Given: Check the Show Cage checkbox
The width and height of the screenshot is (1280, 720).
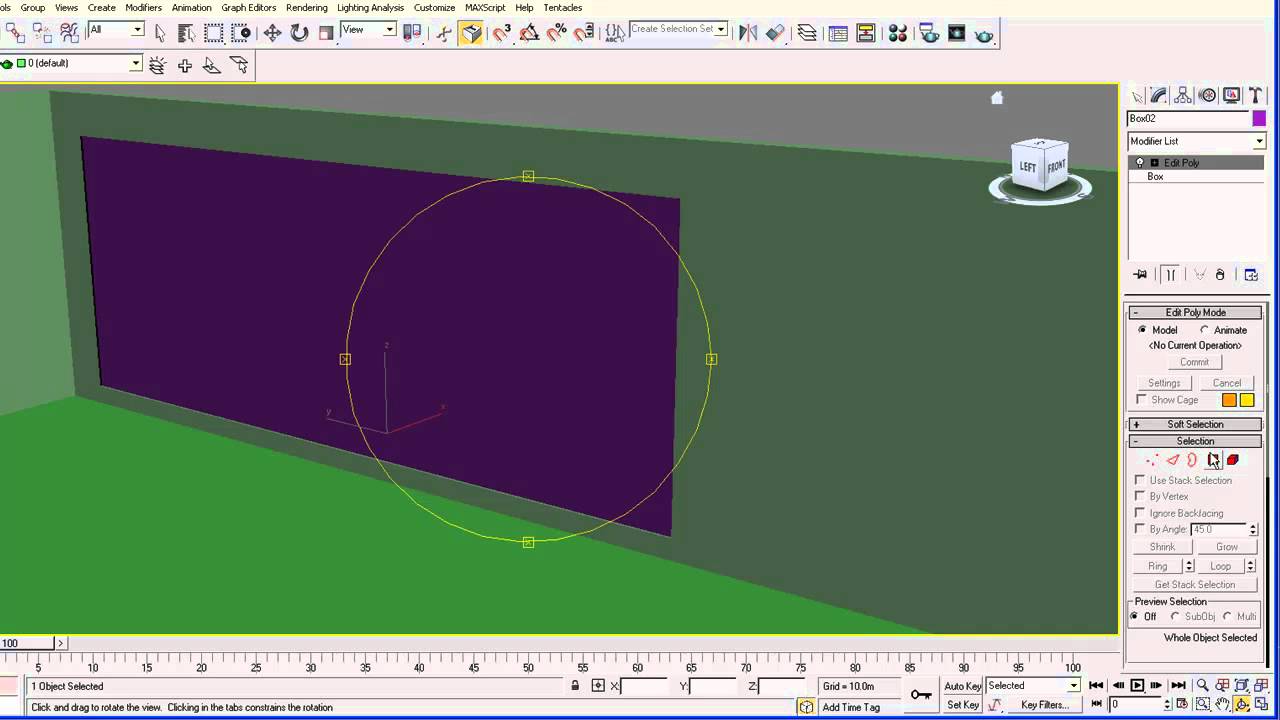Looking at the screenshot, I should (x=1141, y=400).
